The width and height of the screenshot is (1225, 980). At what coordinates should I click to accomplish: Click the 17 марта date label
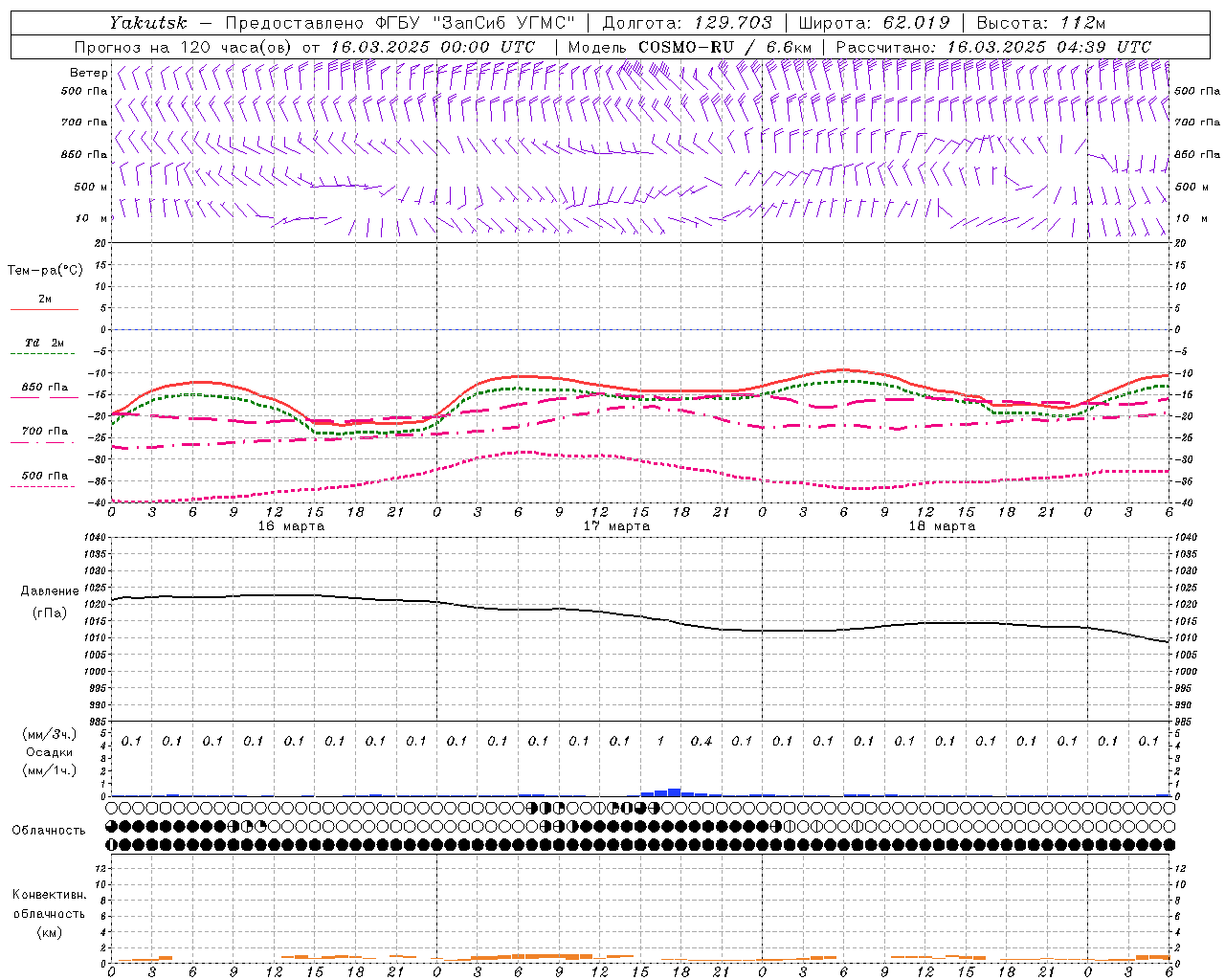[616, 526]
